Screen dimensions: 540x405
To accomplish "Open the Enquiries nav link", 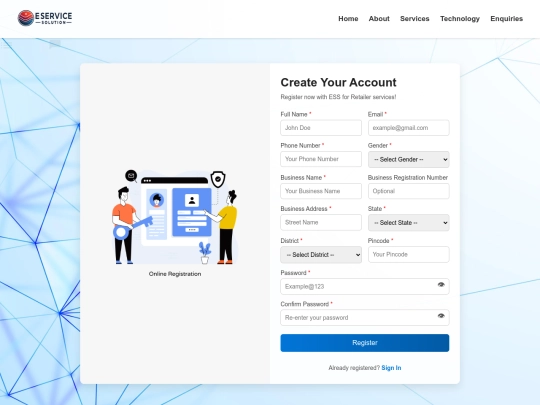I will 507,19.
